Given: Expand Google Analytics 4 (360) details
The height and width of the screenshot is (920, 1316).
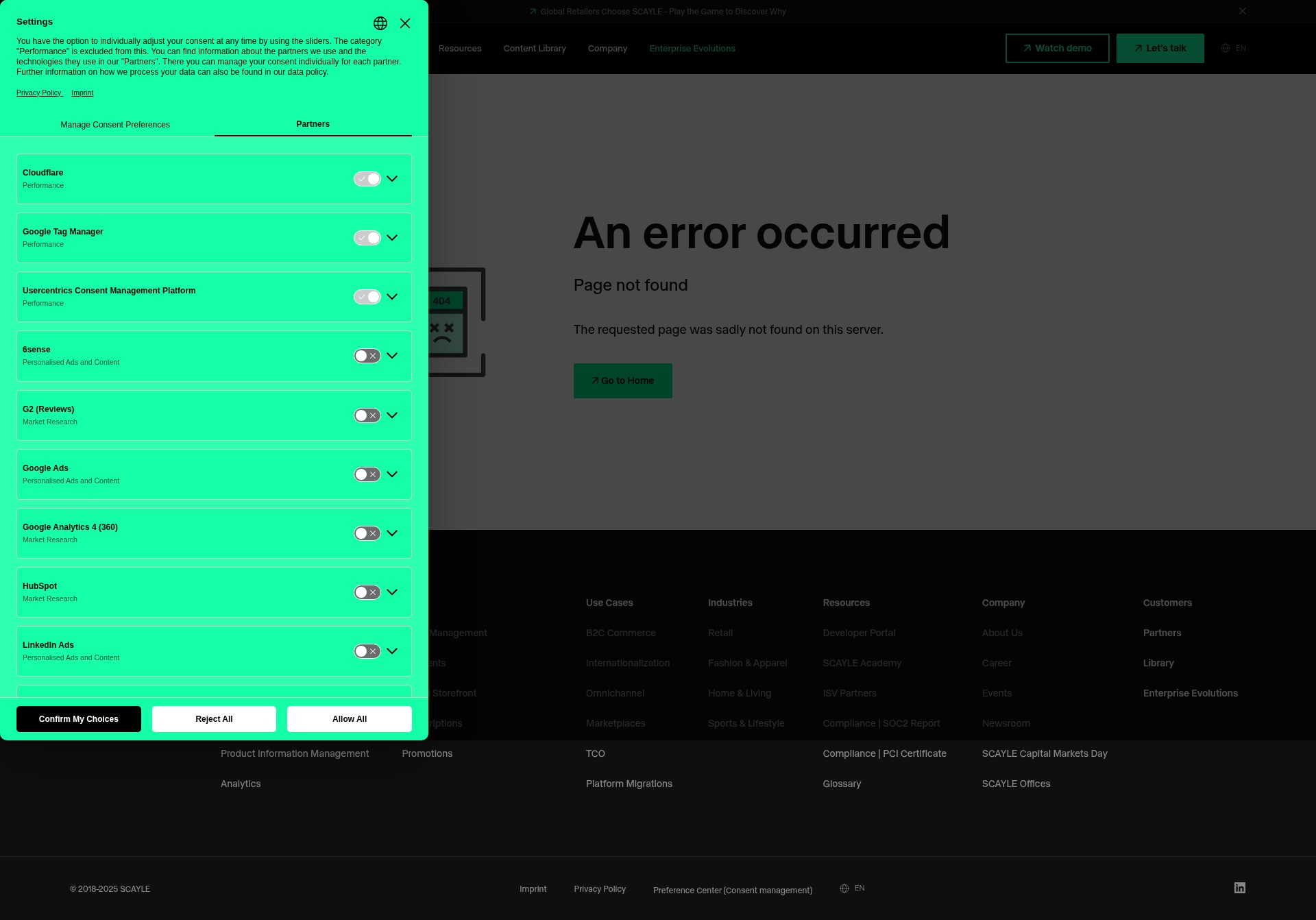Looking at the screenshot, I should coord(392,533).
